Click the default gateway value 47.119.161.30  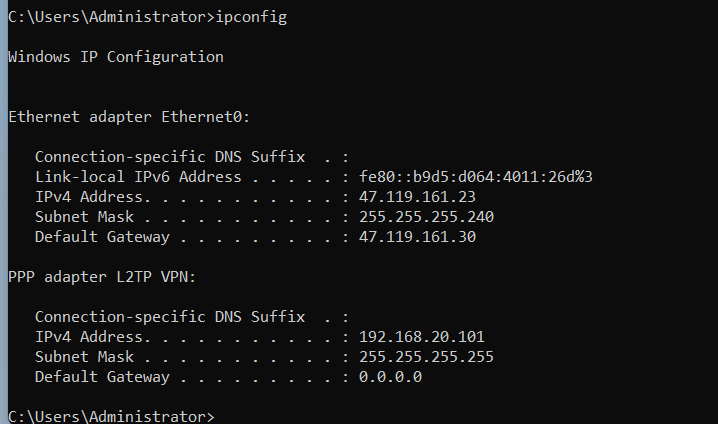pyautogui.click(x=417, y=237)
